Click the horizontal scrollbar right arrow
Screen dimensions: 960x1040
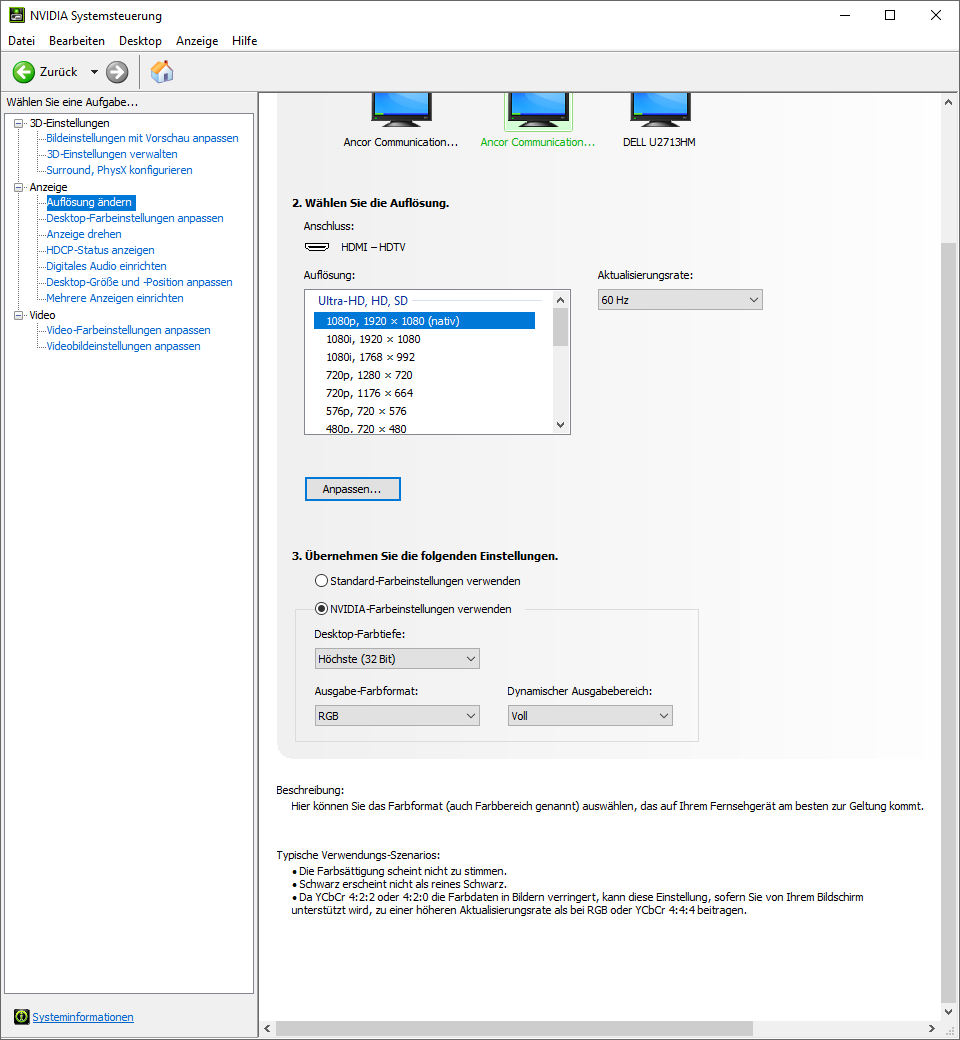point(932,1028)
